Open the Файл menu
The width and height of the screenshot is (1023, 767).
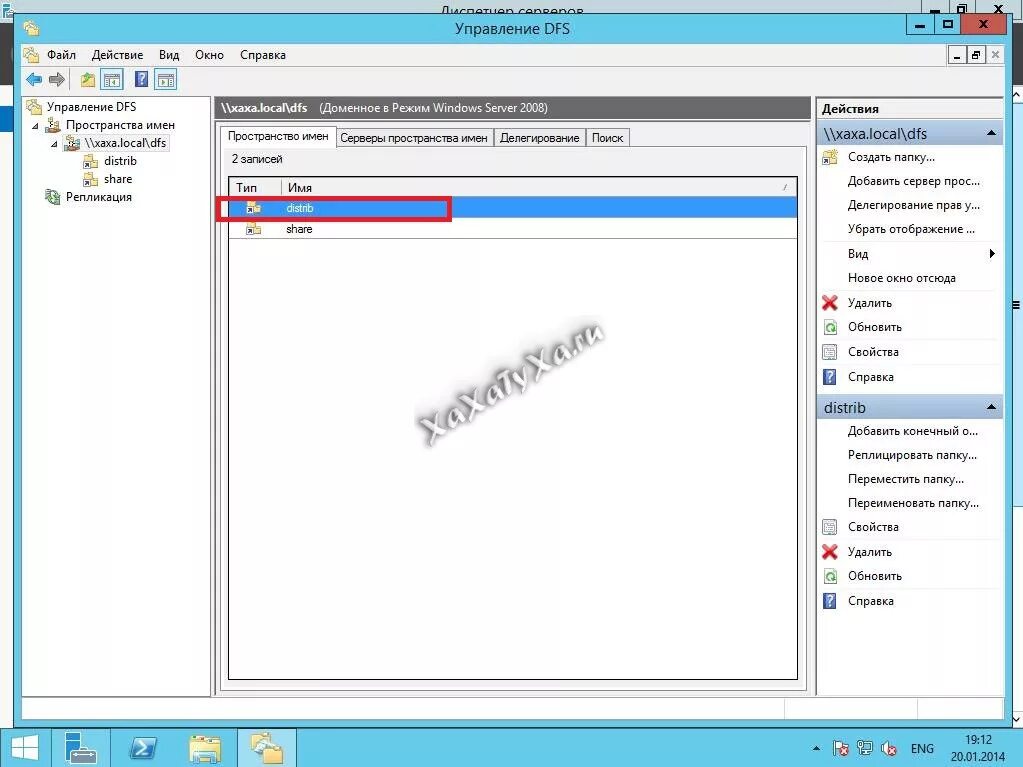pos(61,55)
